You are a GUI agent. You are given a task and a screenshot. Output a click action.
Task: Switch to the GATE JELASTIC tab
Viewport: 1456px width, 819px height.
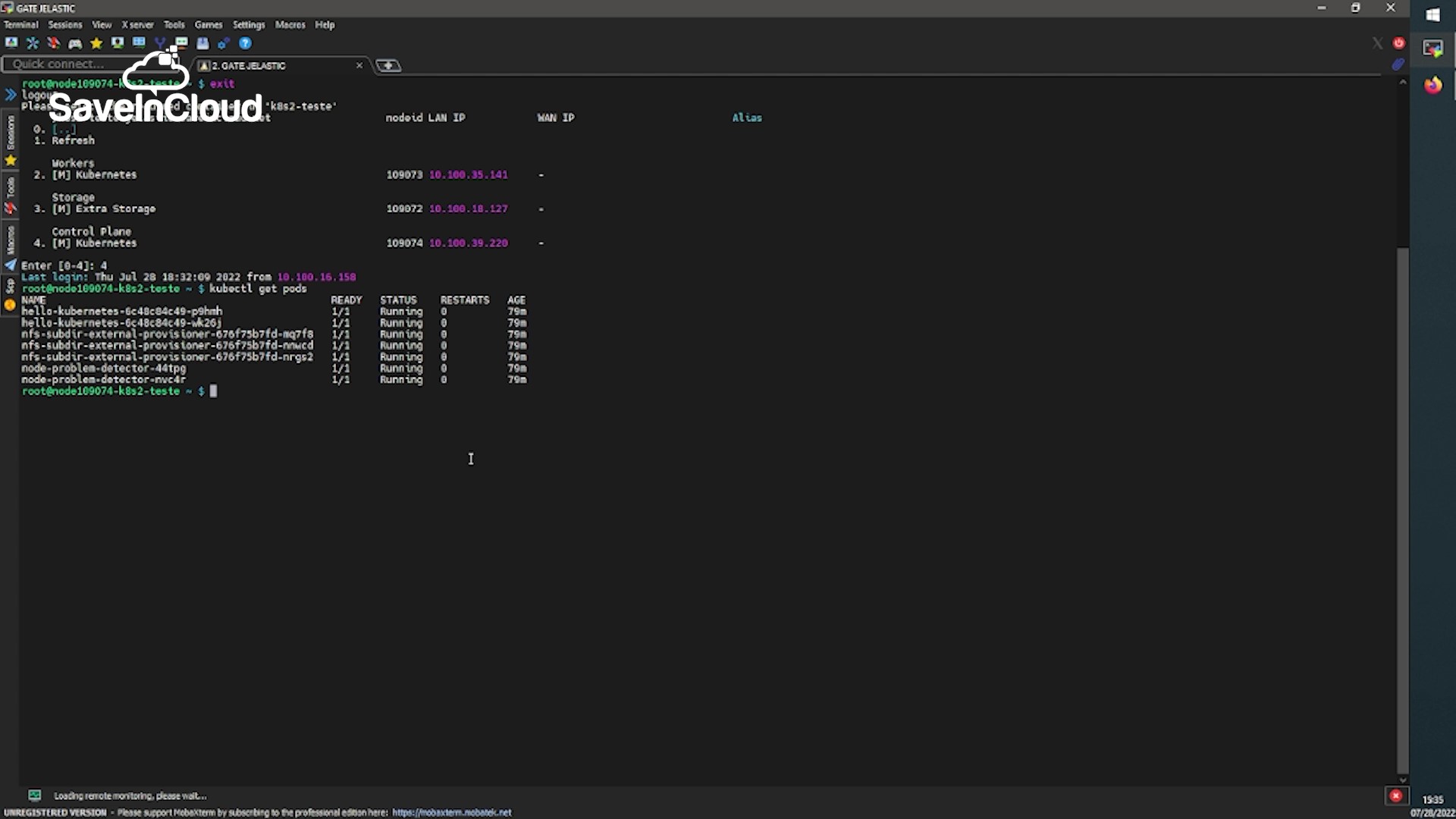(250, 66)
